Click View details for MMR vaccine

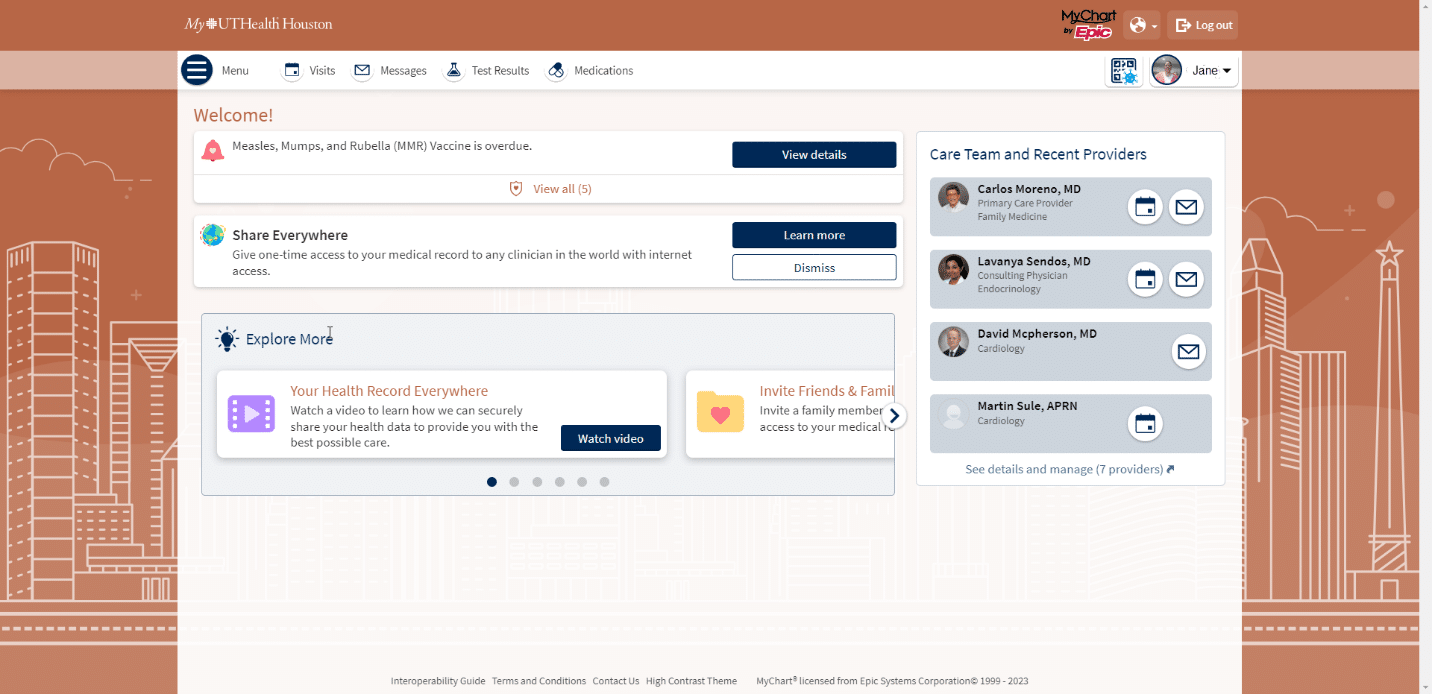(814, 155)
